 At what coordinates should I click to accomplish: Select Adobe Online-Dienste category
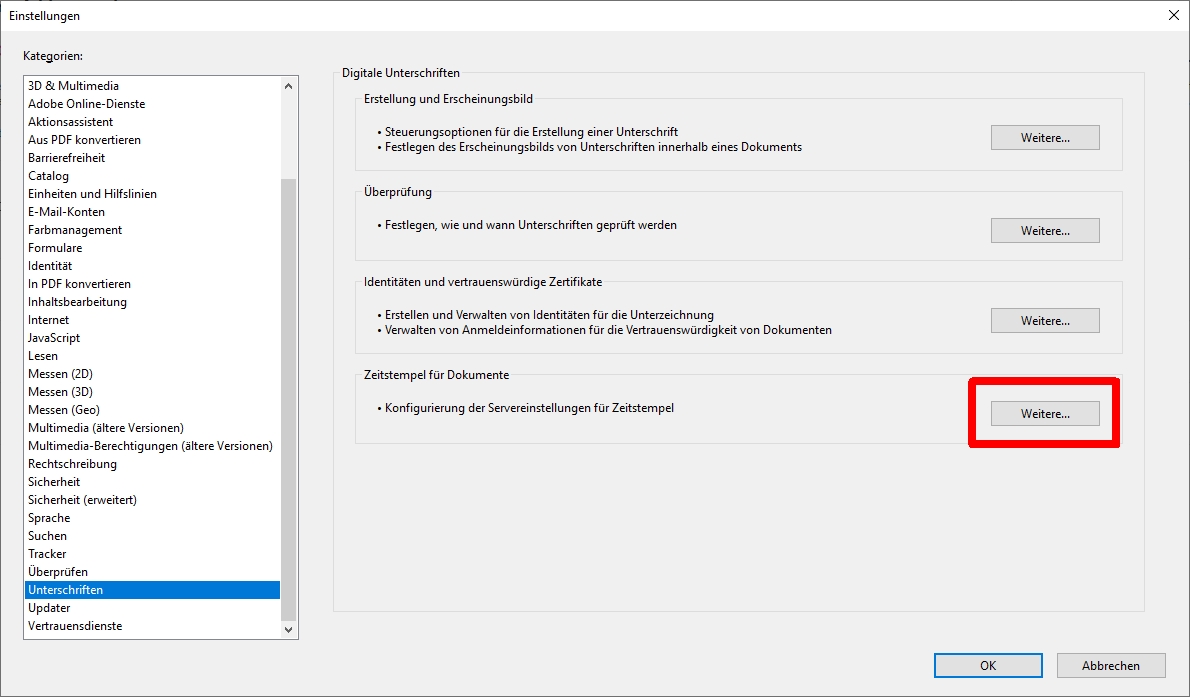pyautogui.click(x=86, y=104)
